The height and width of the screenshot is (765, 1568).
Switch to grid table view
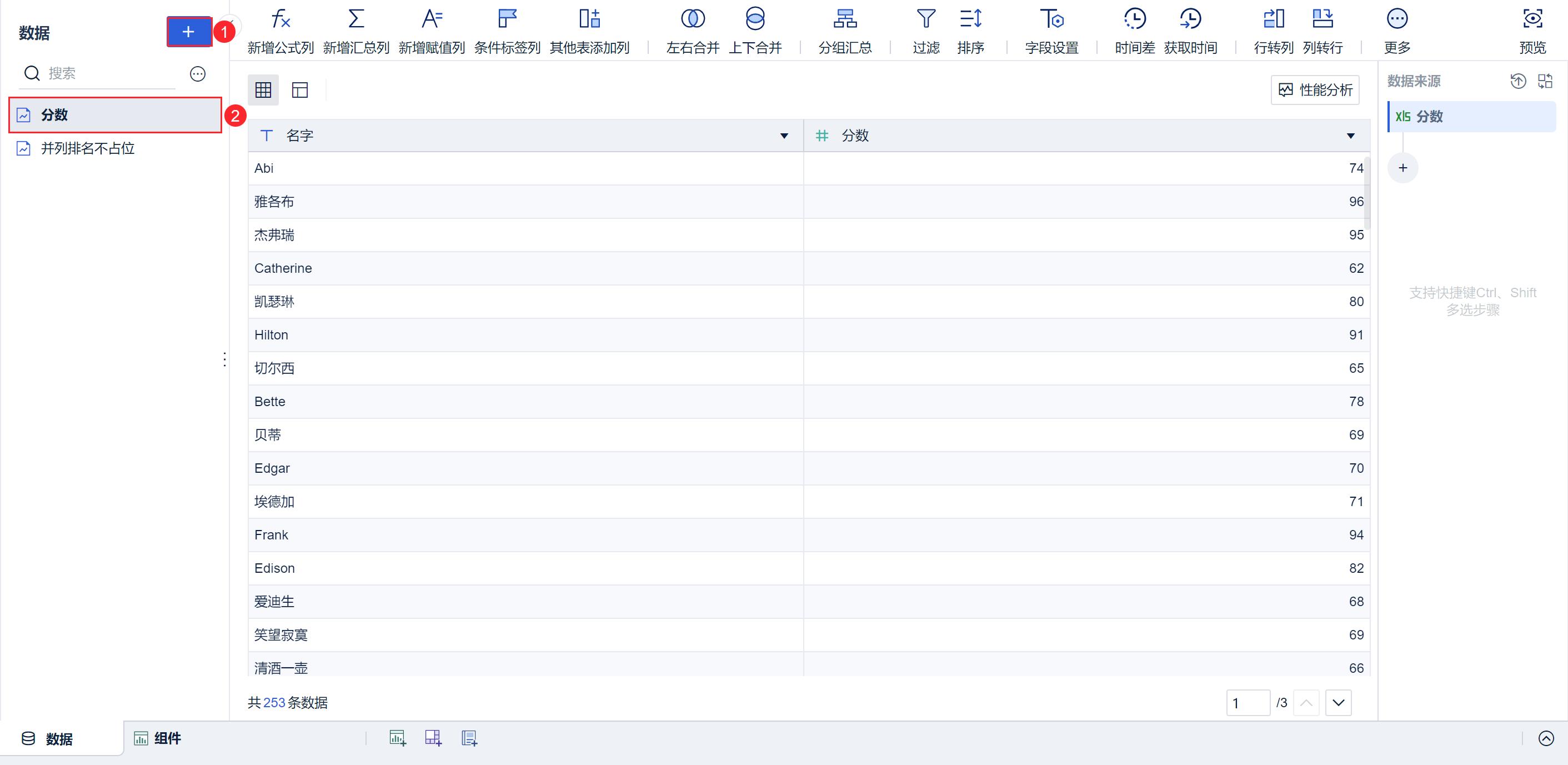(263, 90)
